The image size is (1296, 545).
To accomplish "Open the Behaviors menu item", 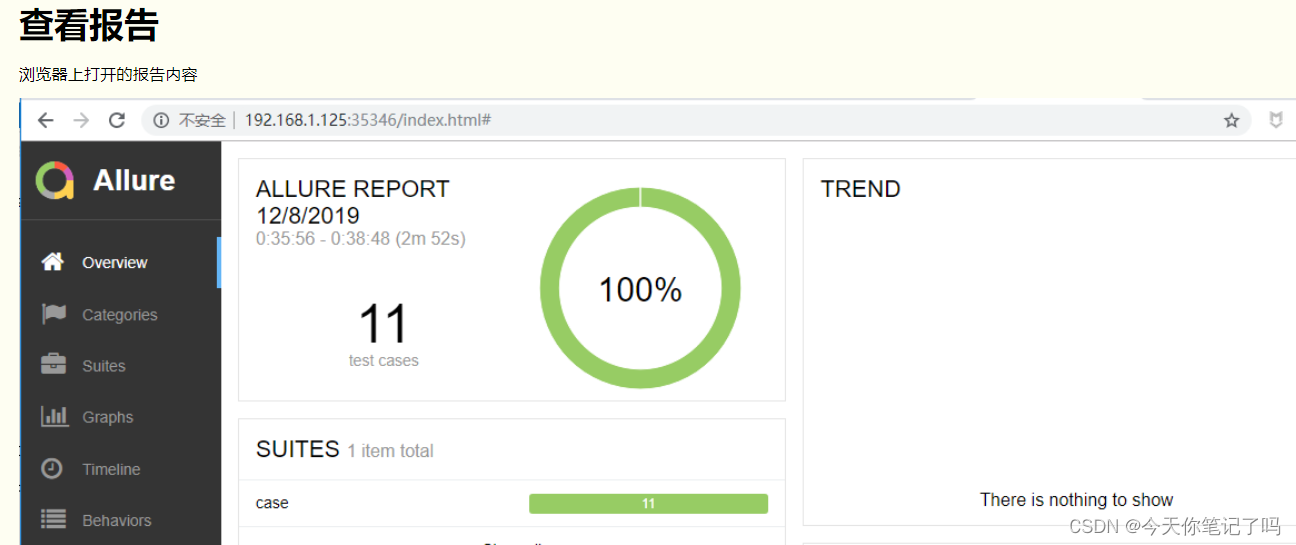I will pos(120,520).
